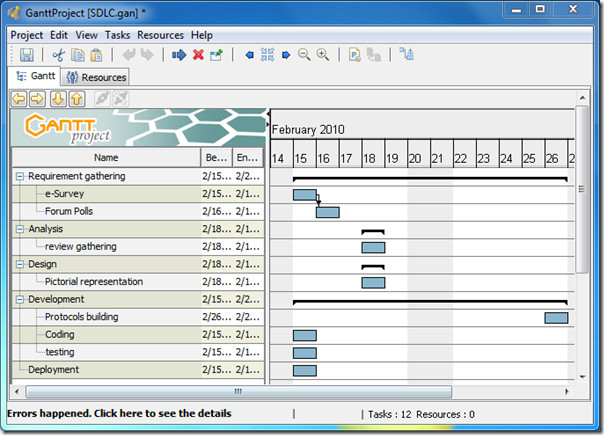Collapse the Requirement gathering task group
This screenshot has height=435, width=604.
pyautogui.click(x=19, y=176)
